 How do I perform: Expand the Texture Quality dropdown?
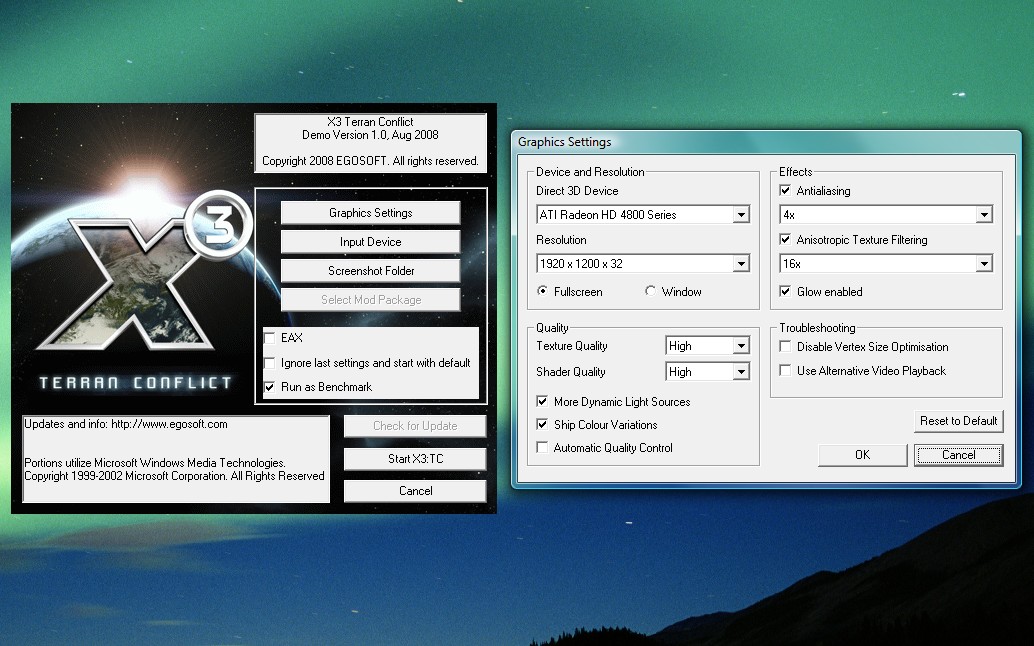pos(708,346)
